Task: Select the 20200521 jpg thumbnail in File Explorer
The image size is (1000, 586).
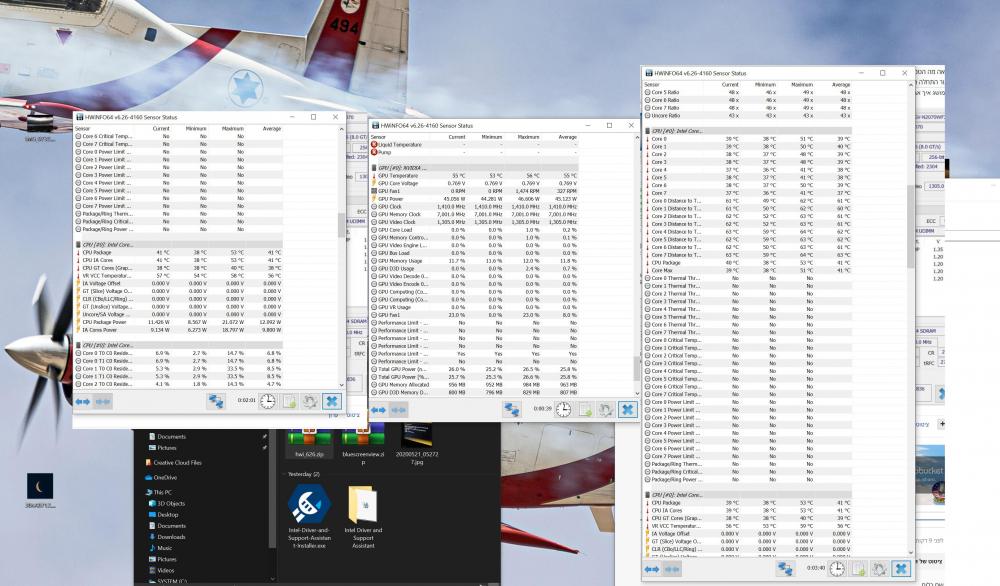Action: 417,444
